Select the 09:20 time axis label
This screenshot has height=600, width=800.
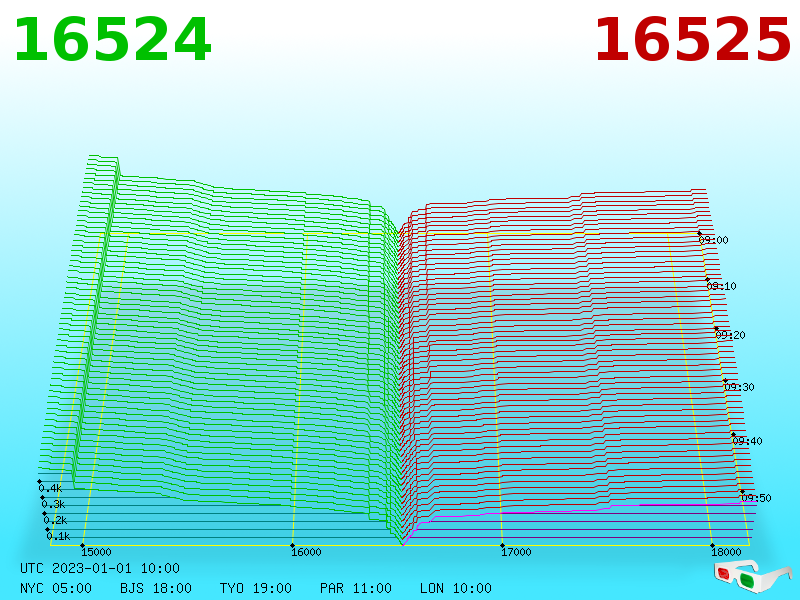730,335
